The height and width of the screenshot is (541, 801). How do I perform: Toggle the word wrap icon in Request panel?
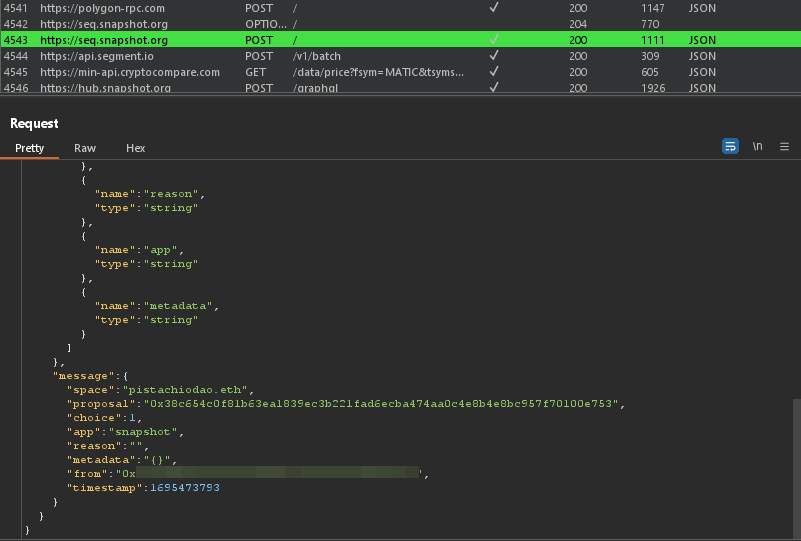730,146
